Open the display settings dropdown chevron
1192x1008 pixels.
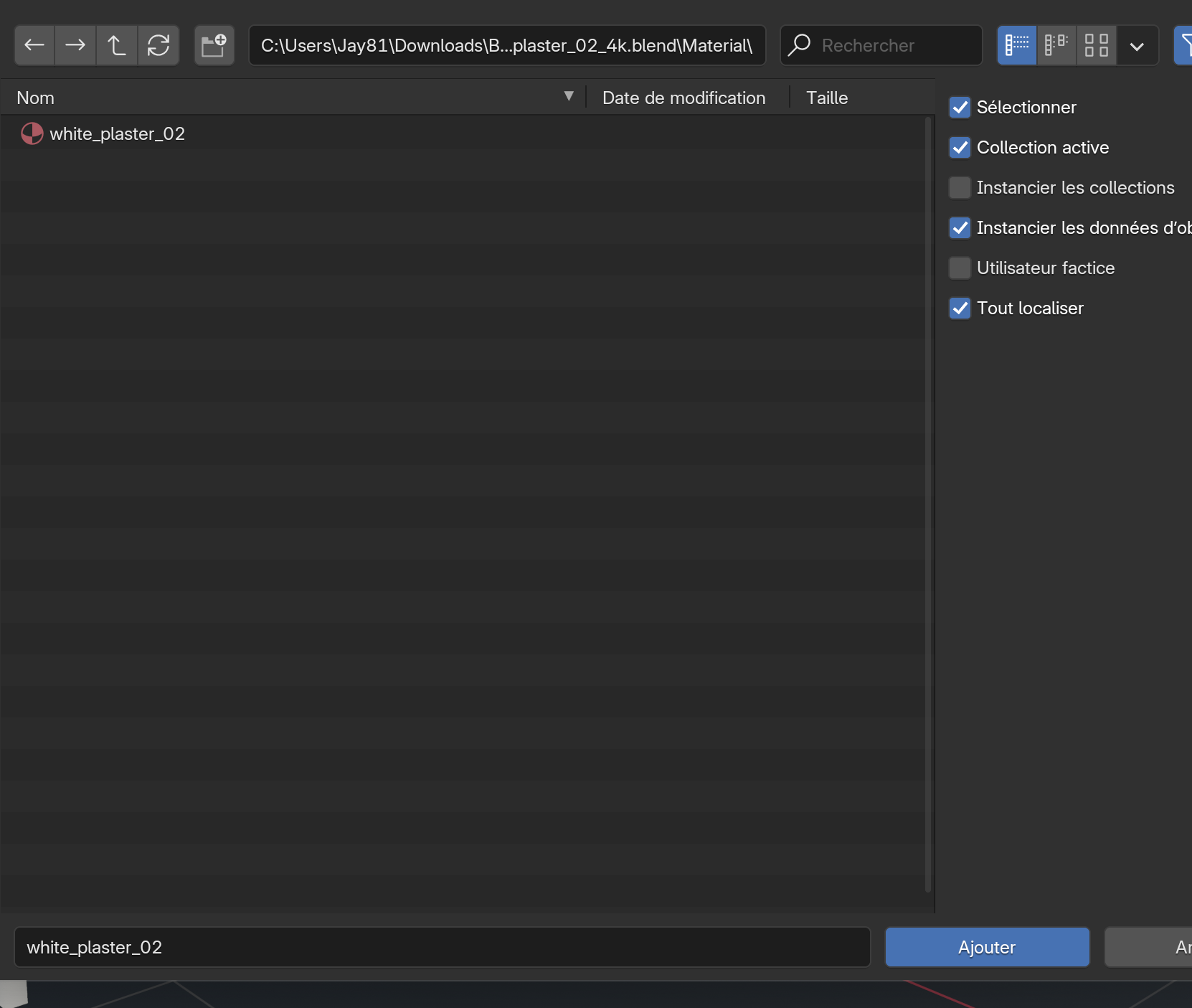click(x=1137, y=47)
